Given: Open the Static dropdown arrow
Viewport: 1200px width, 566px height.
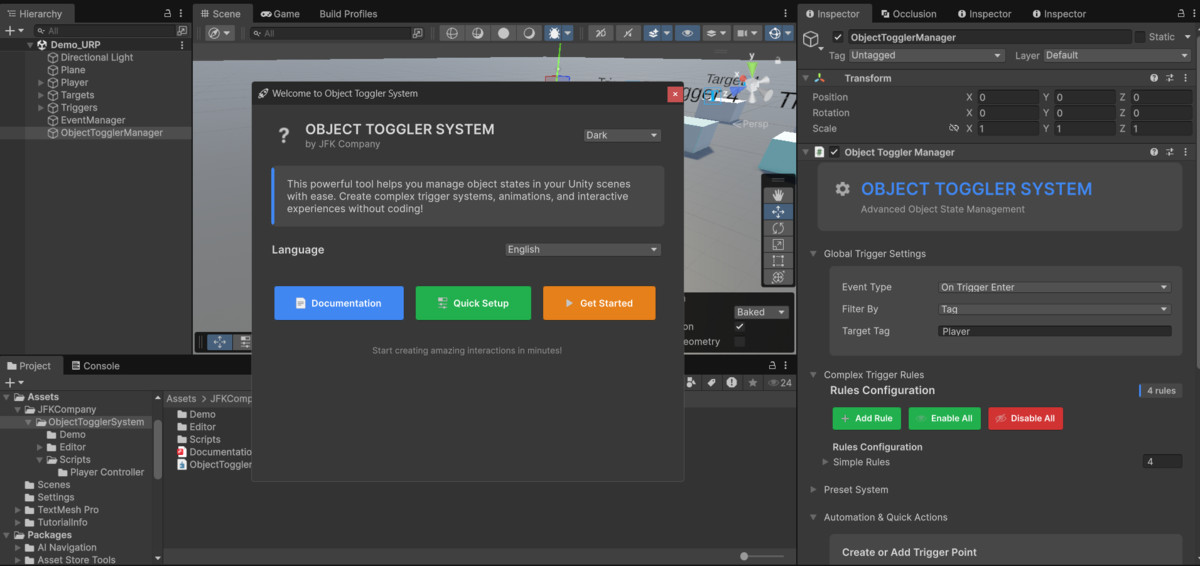Looking at the screenshot, I should coord(1187,37).
